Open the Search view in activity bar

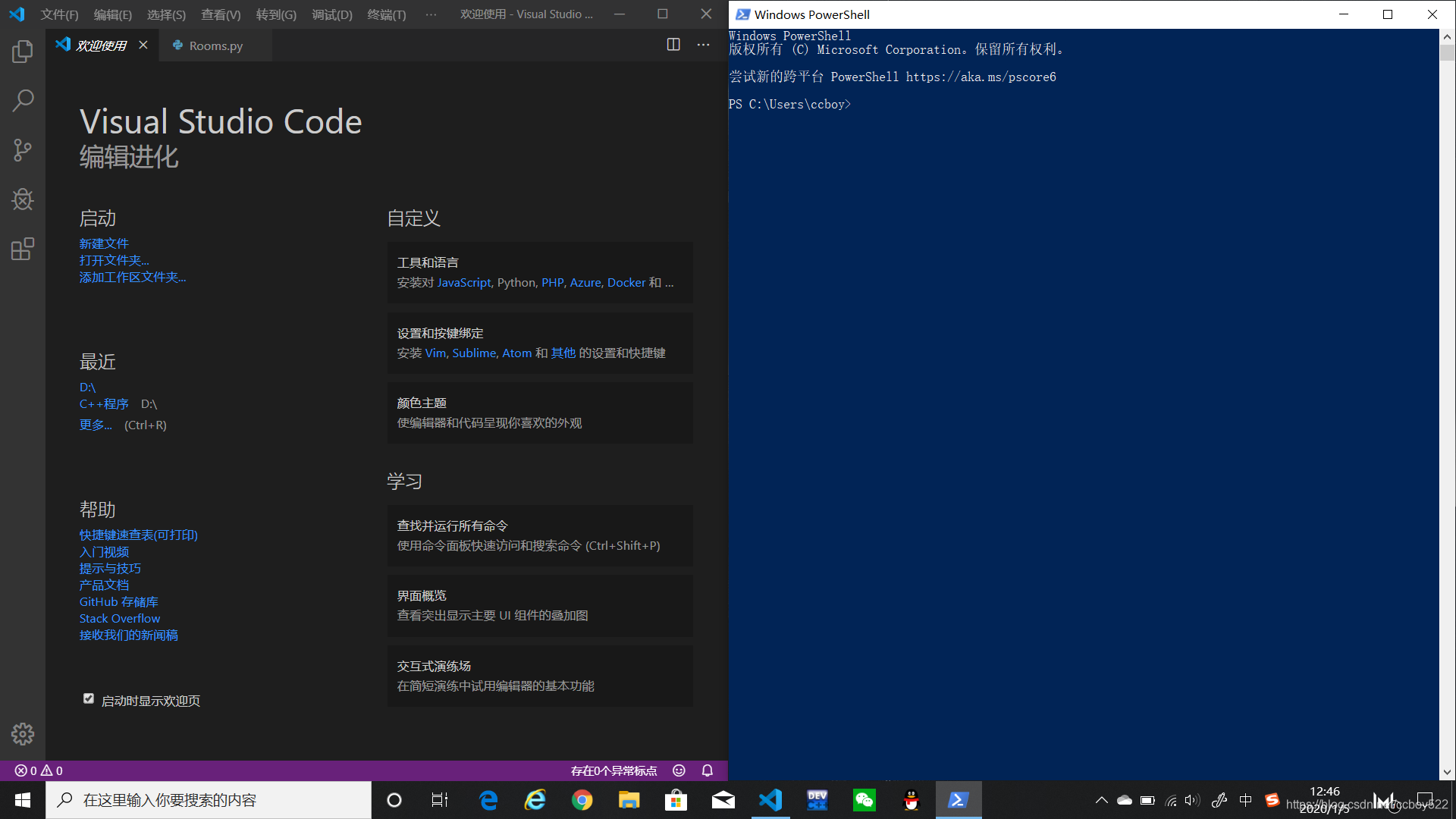(23, 100)
